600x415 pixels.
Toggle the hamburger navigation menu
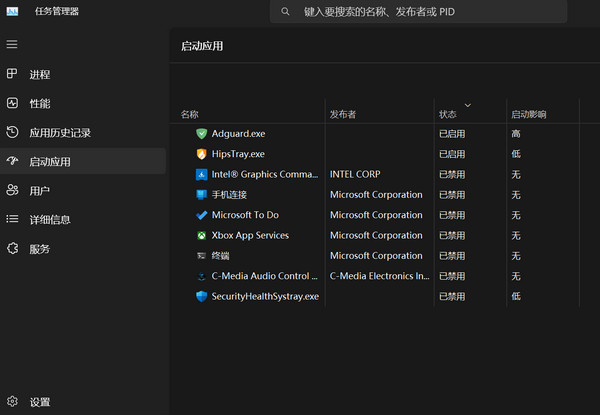coord(12,44)
